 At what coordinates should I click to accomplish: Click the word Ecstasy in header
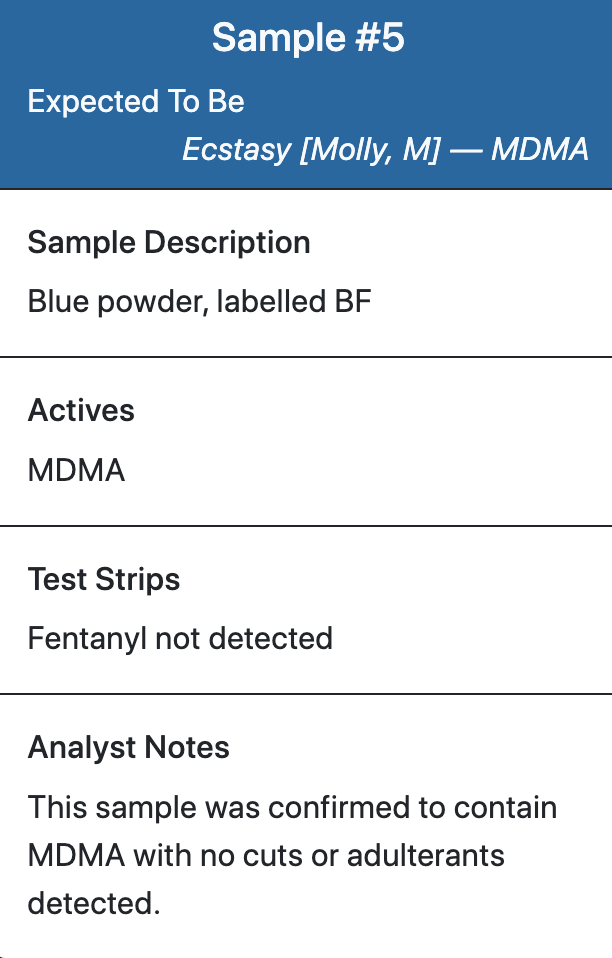tap(237, 150)
